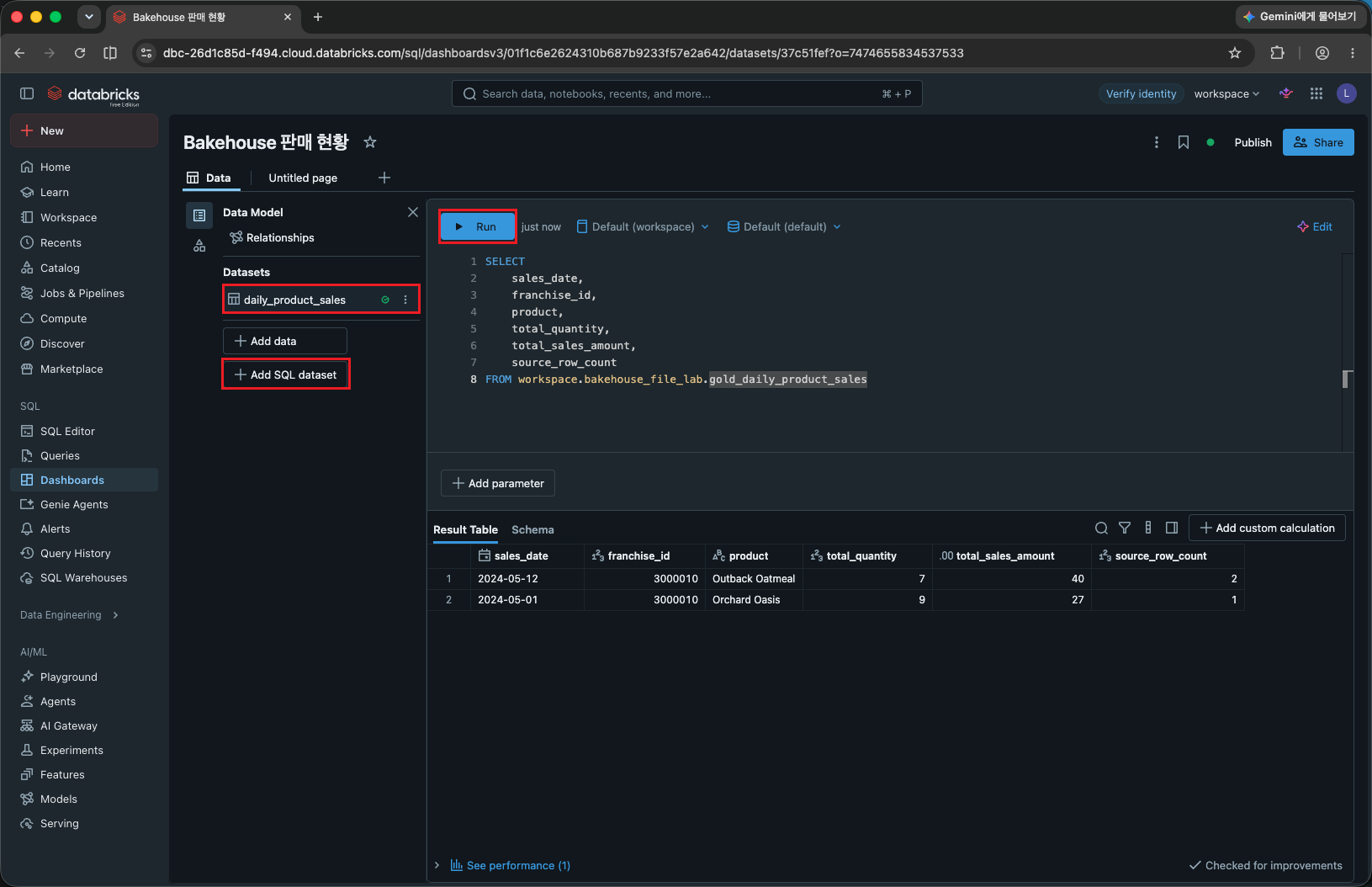The image size is (1372, 887).
Task: Switch to the Schema tab
Action: click(x=532, y=529)
